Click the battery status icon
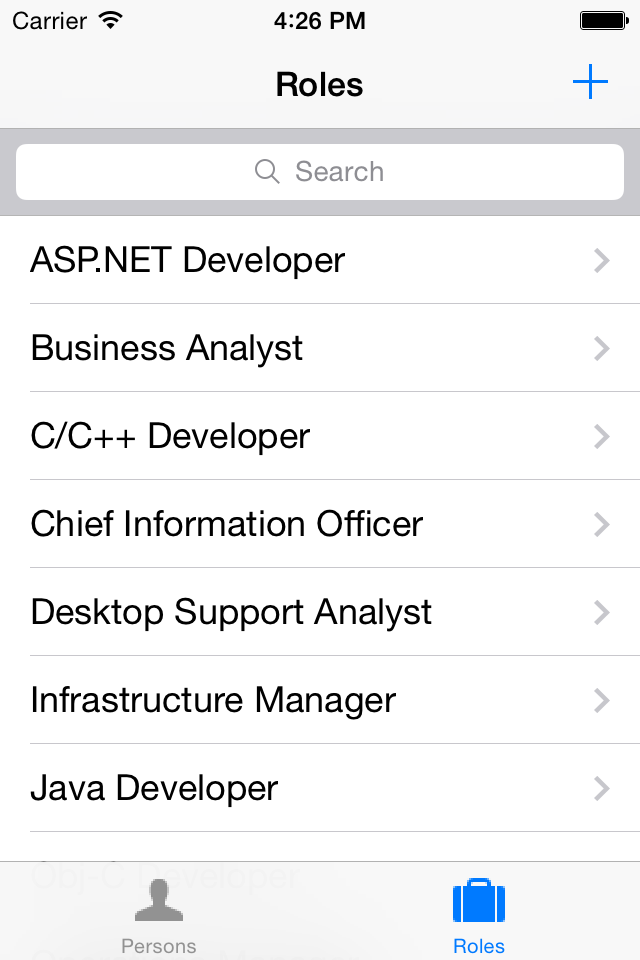This screenshot has width=640, height=960. point(604,21)
